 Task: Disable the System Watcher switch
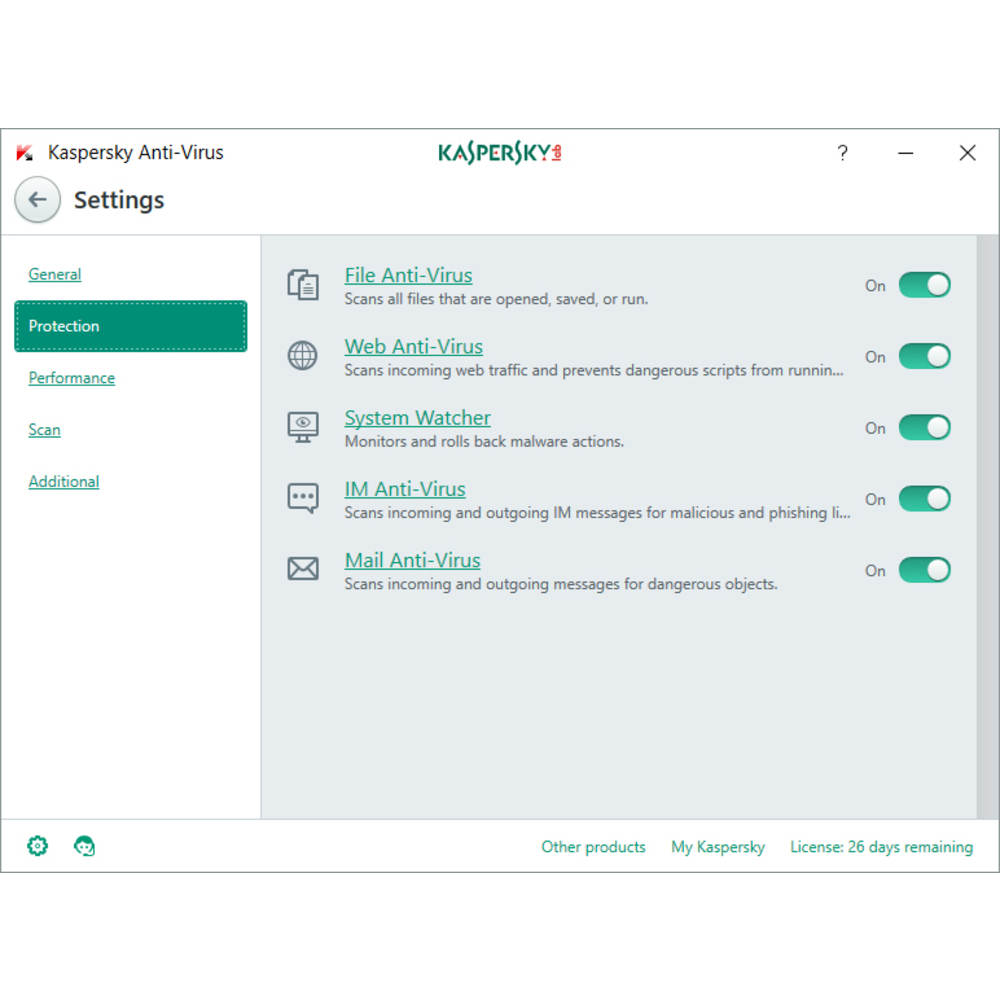924,427
